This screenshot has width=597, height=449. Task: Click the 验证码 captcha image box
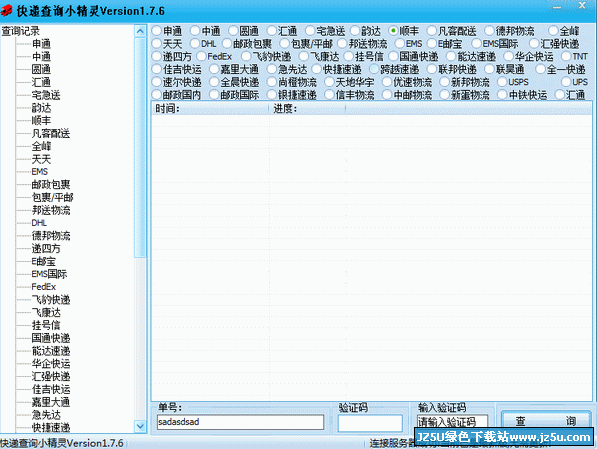(x=370, y=423)
